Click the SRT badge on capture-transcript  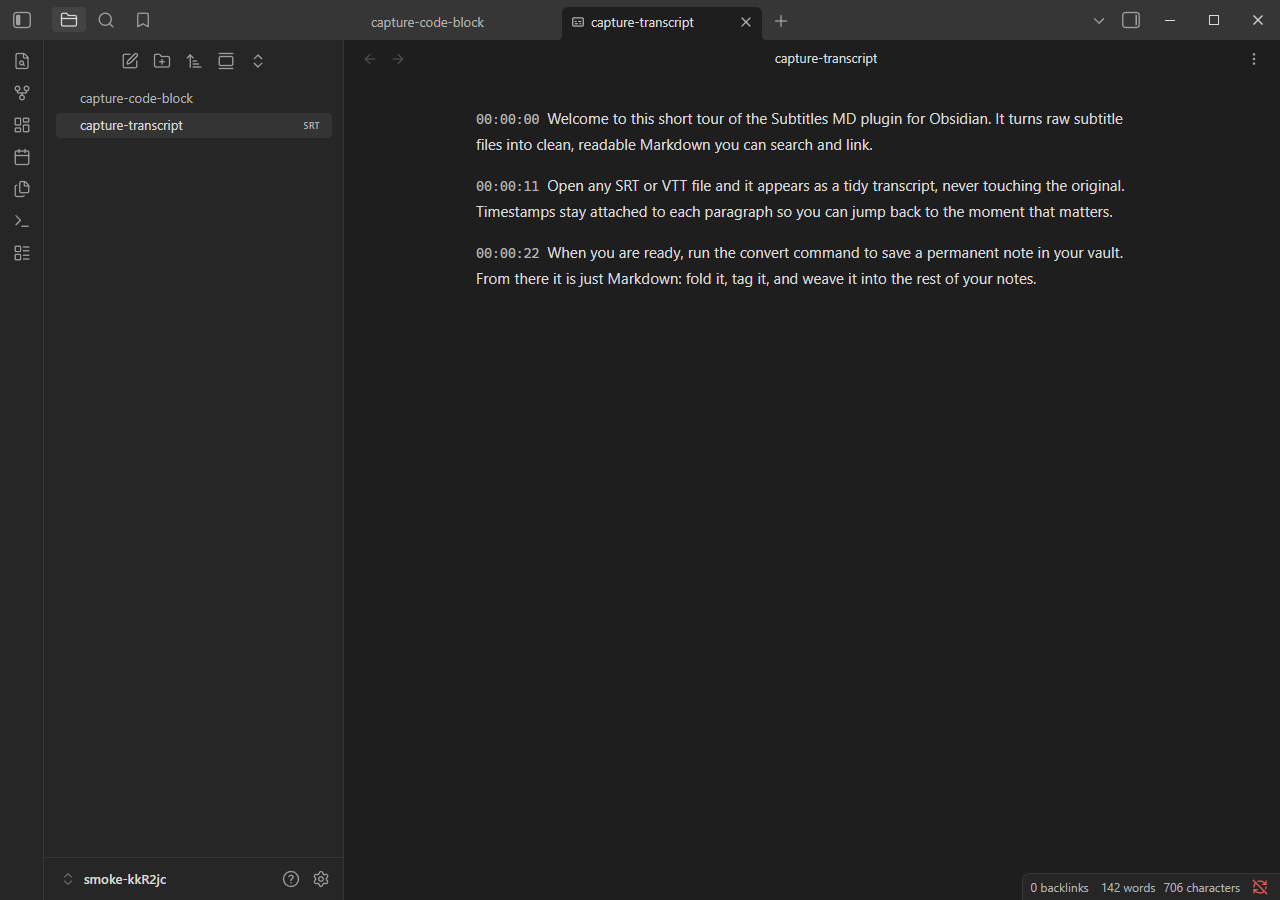(x=312, y=126)
